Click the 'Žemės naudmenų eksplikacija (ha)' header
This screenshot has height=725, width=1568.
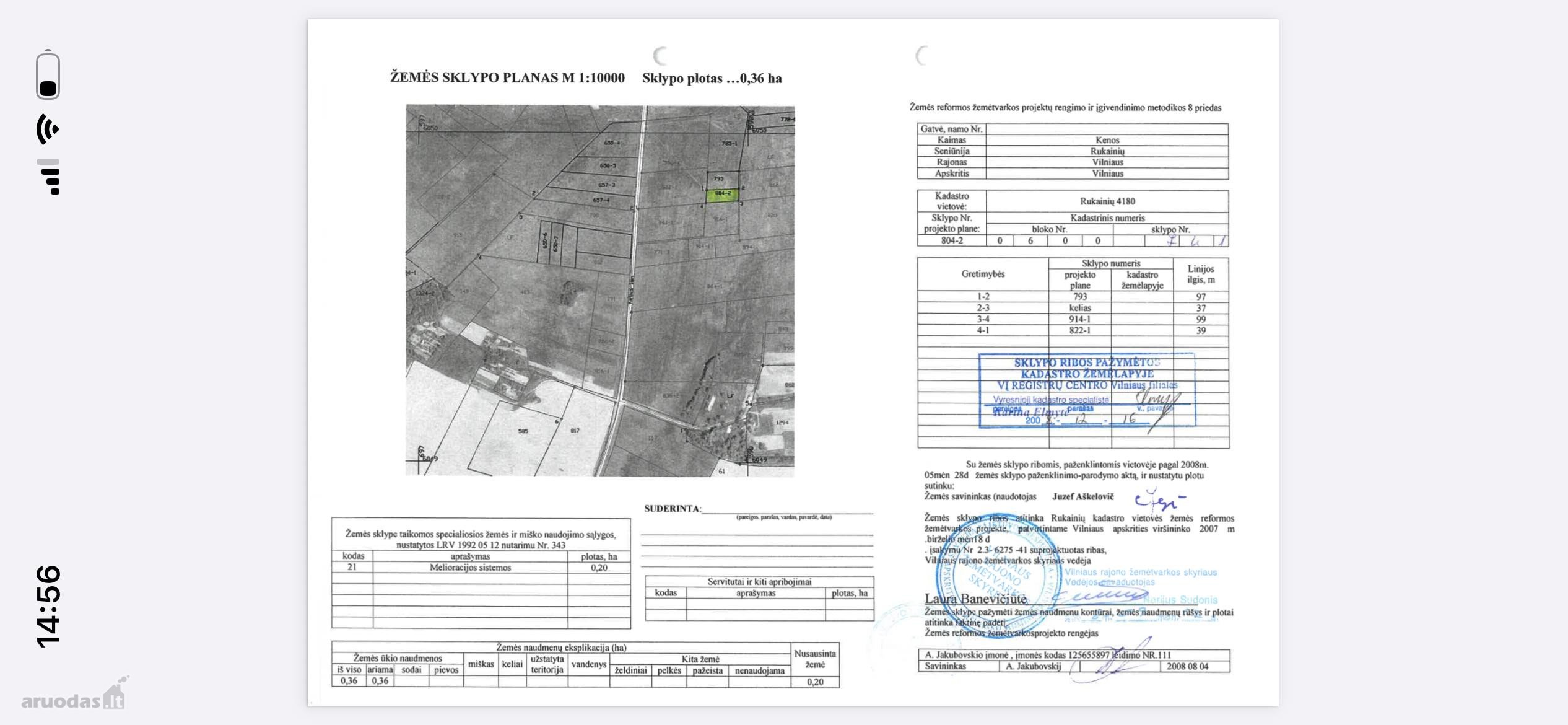click(x=561, y=648)
